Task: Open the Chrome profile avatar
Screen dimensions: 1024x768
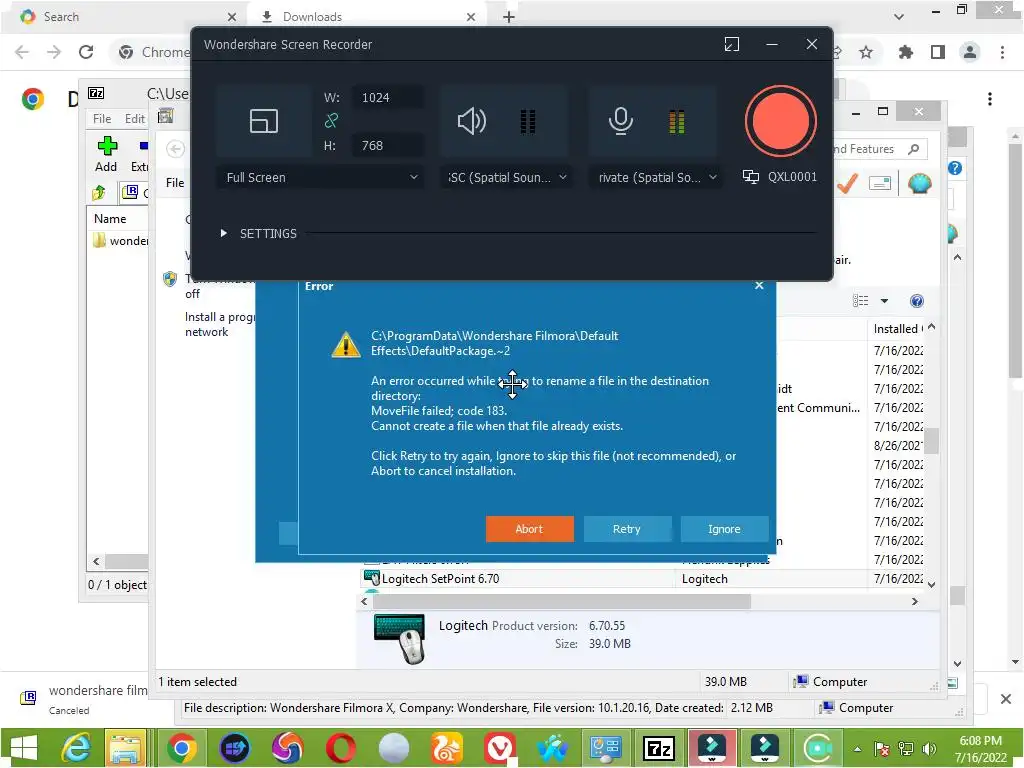Action: [x=970, y=52]
